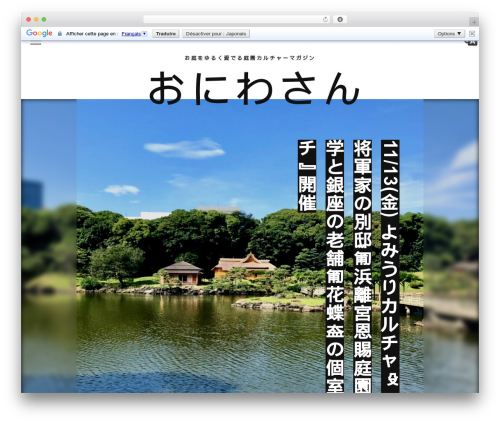Screen dimensions: 500x423
Task: Click the おにわさん site title
Action: tap(254, 88)
